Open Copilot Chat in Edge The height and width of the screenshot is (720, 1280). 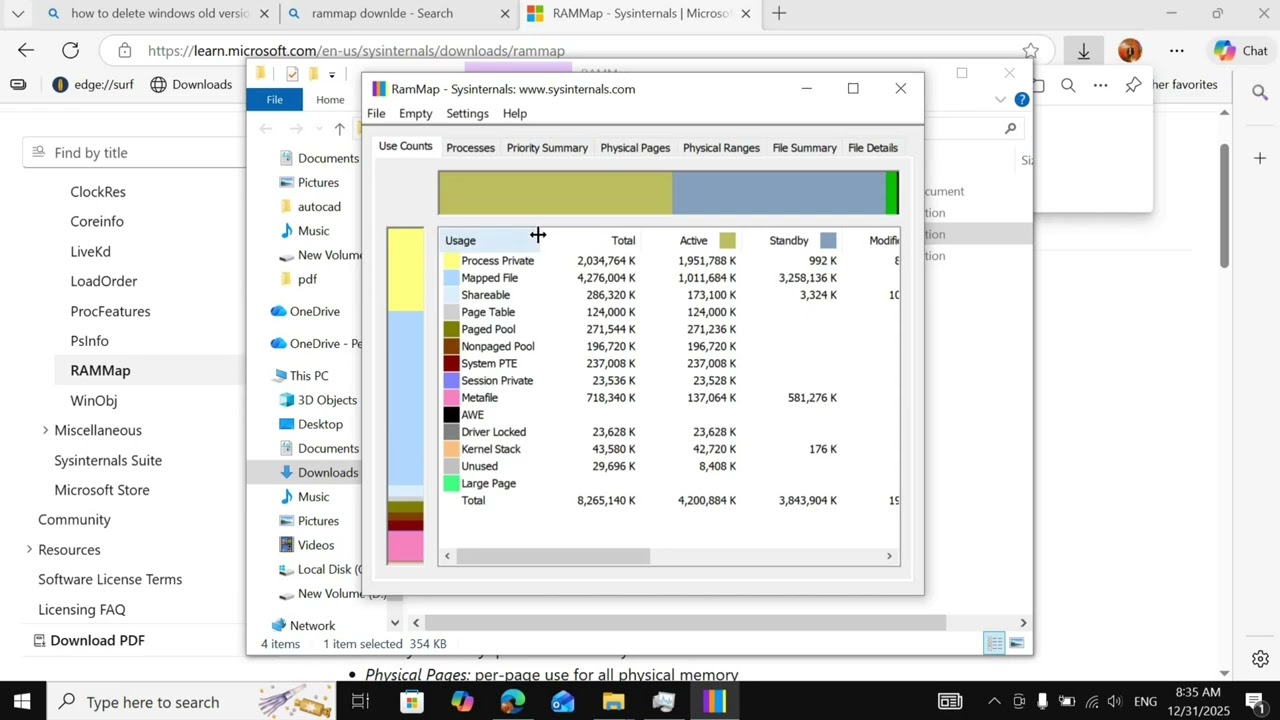(x=1240, y=51)
